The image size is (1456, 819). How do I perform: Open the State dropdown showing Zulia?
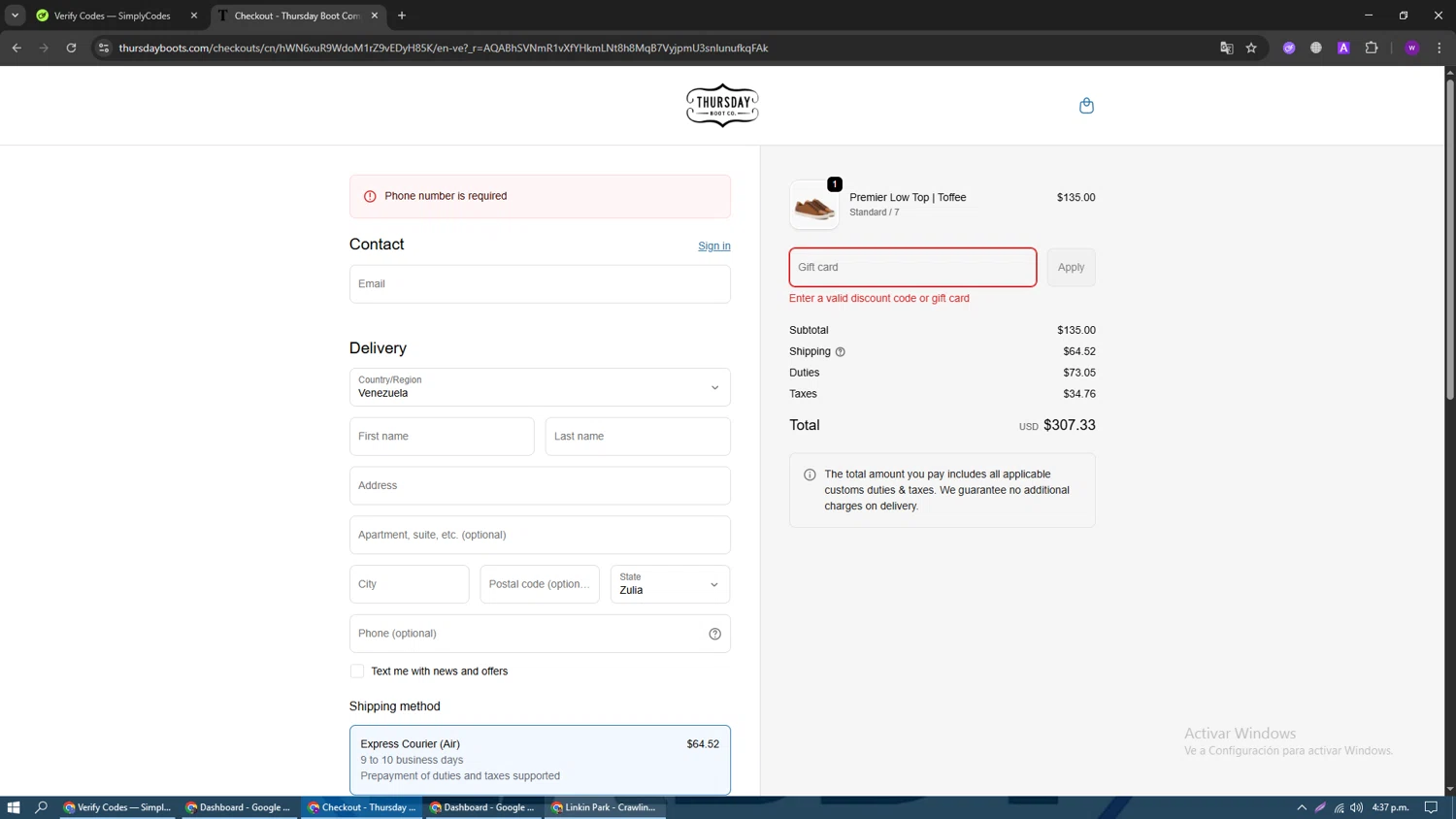(670, 584)
